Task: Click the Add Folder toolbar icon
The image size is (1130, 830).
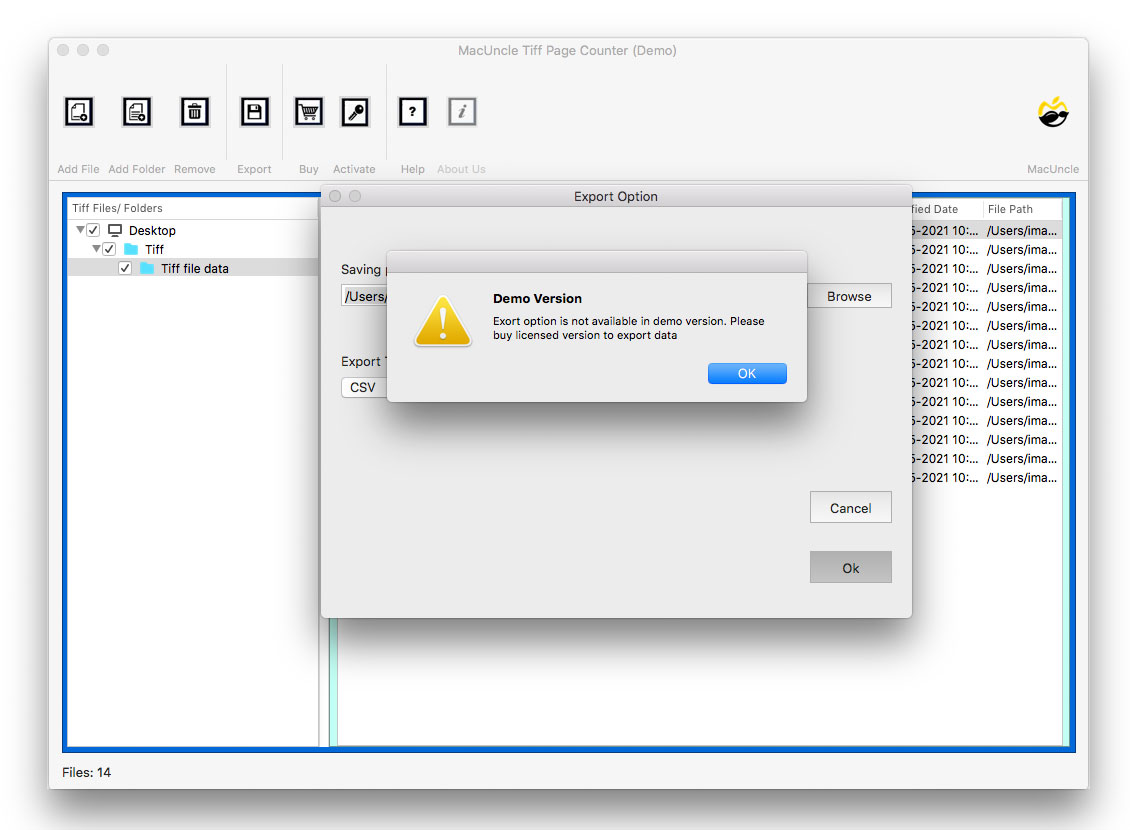Action: click(137, 112)
